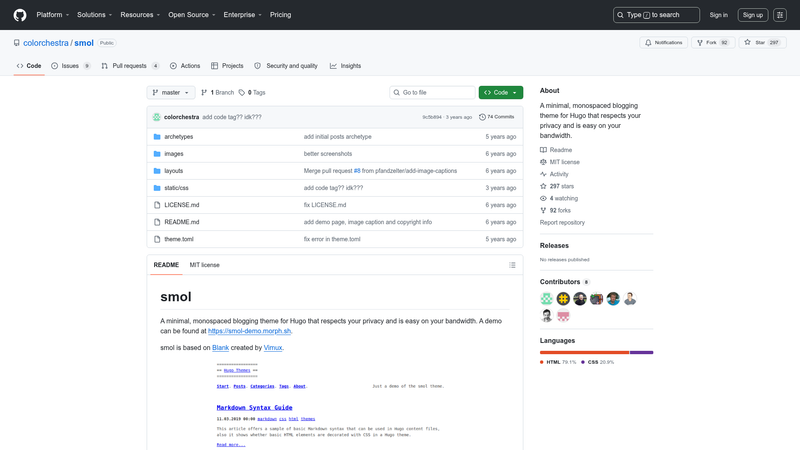Open the Releases heading link
The height and width of the screenshot is (450, 800).
[554, 245]
